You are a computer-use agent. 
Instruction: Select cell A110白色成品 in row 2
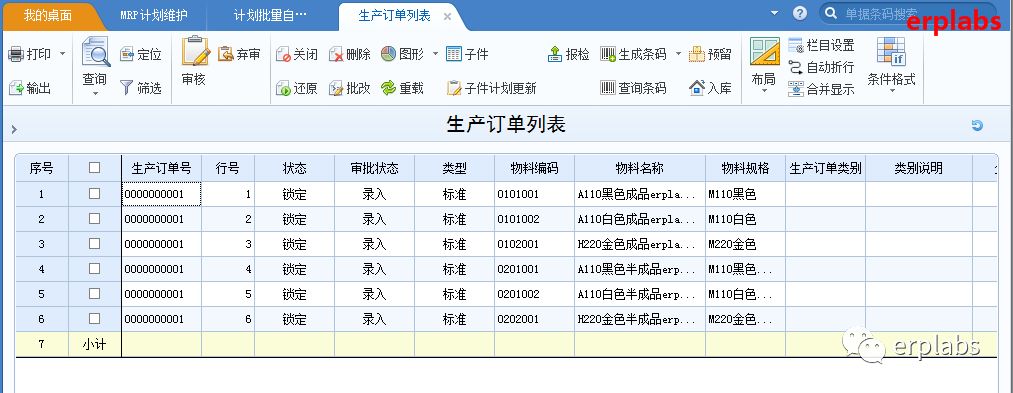640,219
